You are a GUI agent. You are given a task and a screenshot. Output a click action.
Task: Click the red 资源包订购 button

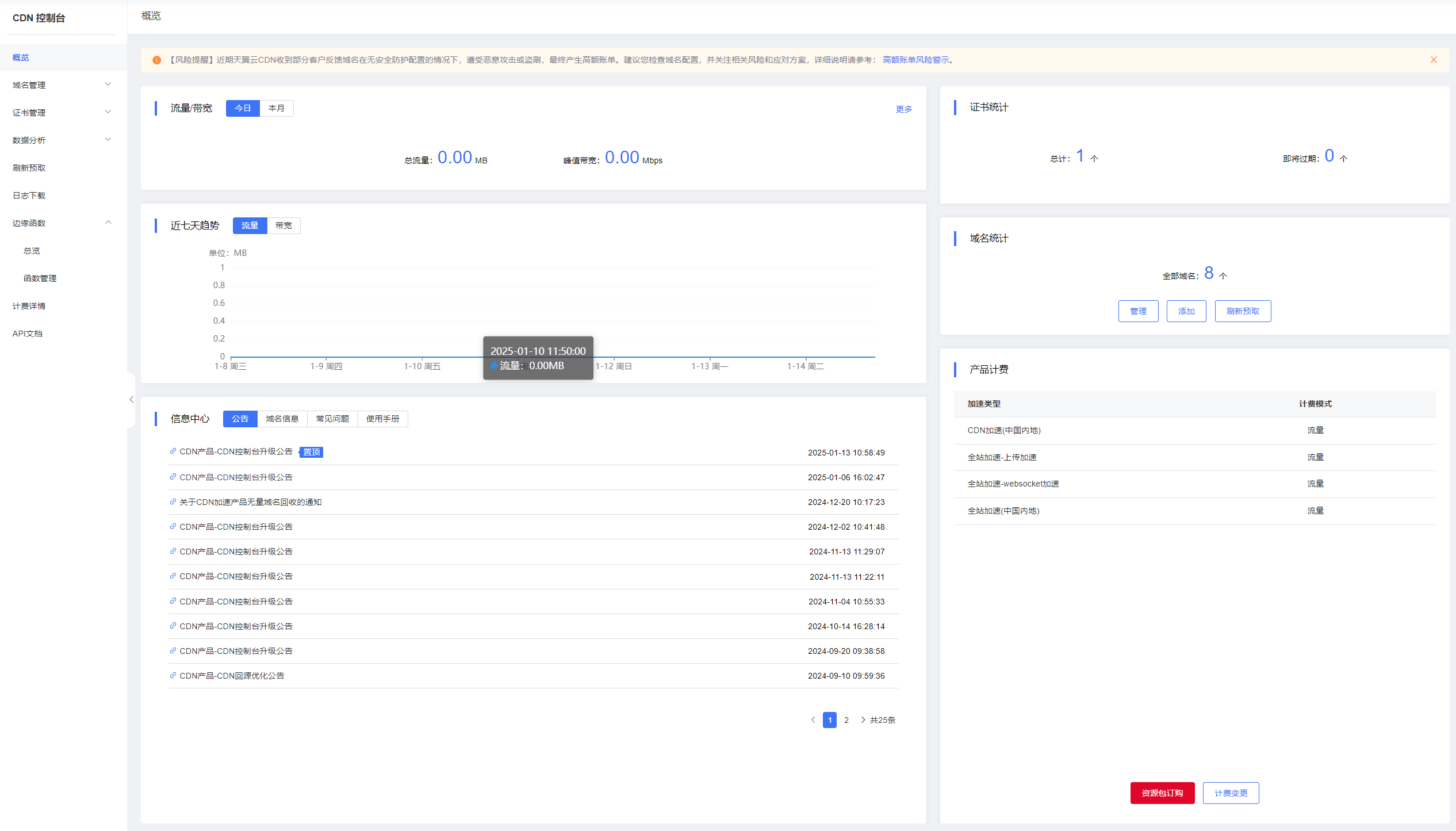click(x=1162, y=793)
